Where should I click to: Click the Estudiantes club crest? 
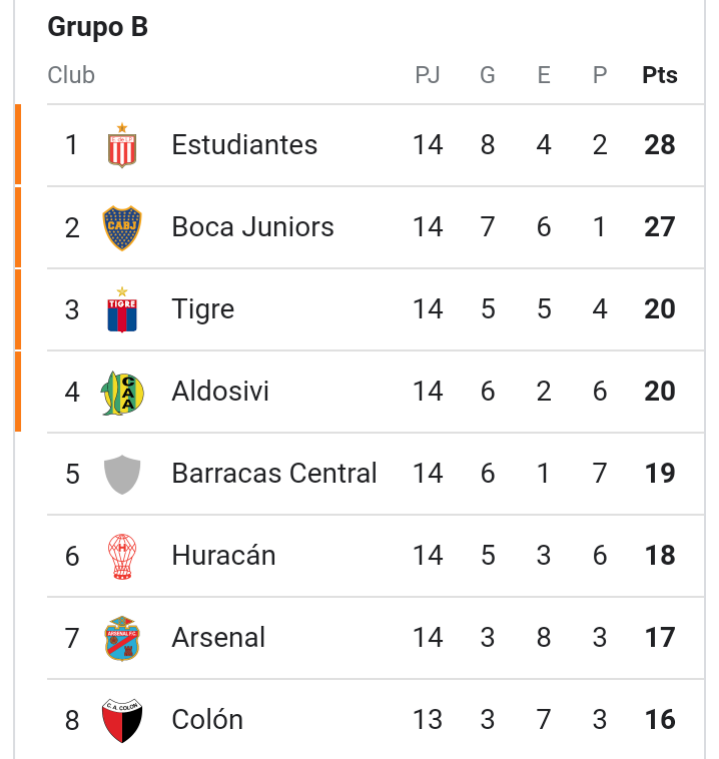122,145
